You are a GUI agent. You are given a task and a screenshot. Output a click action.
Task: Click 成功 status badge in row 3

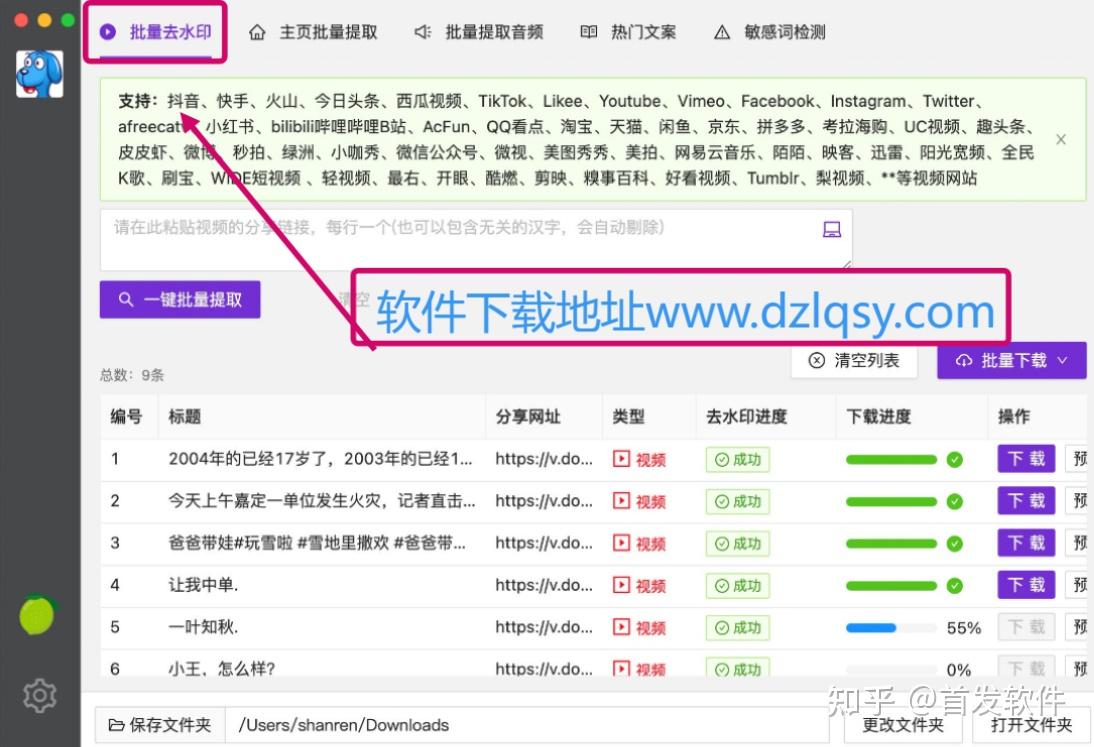tap(737, 543)
